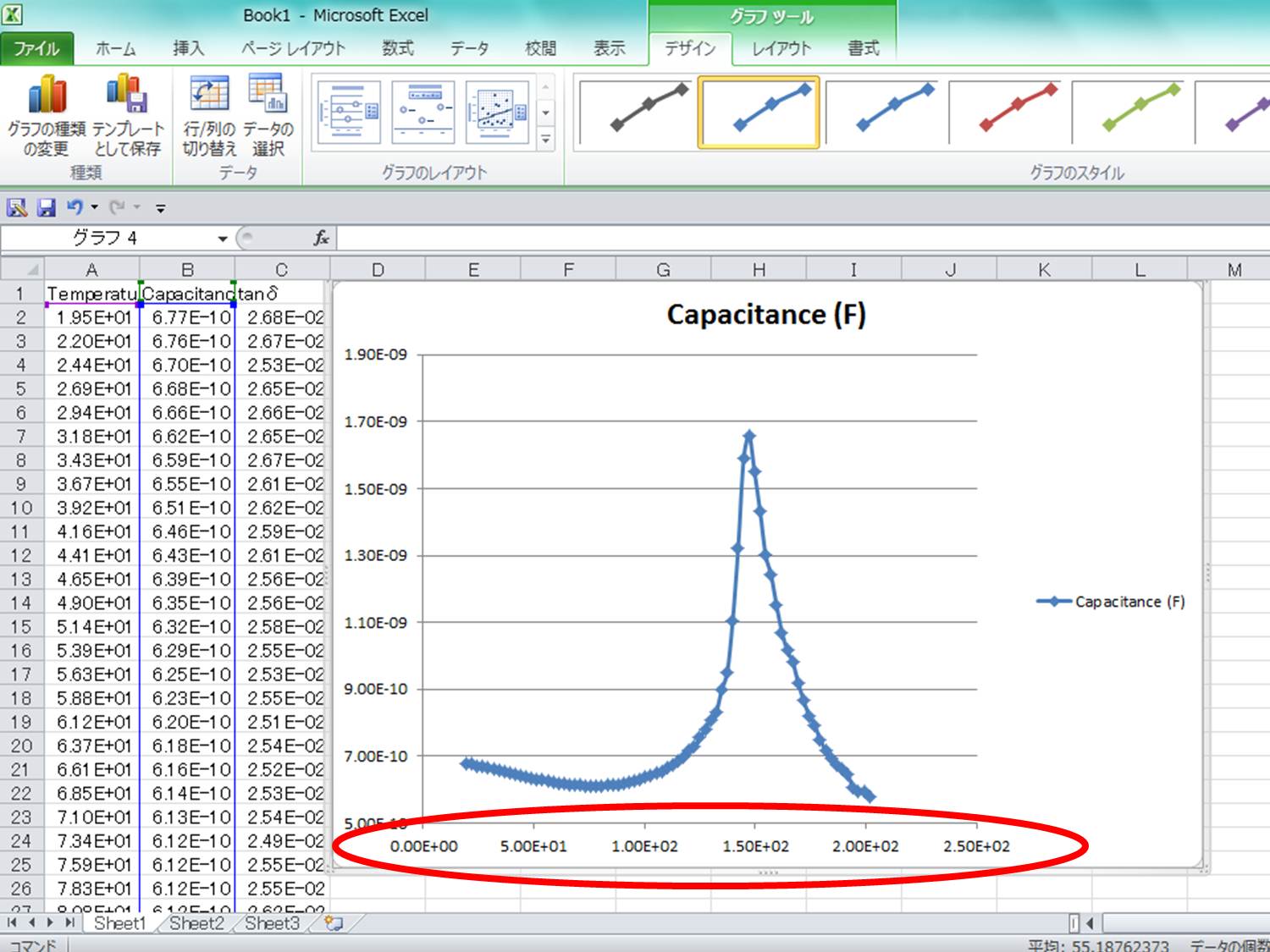Open the Undo history dropdown arrow
The height and width of the screenshot is (952, 1270).
coord(94,207)
